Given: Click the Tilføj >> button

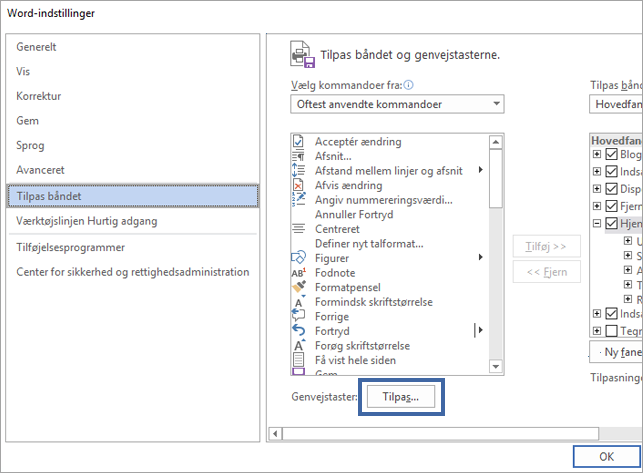Looking at the screenshot, I should pos(546,247).
